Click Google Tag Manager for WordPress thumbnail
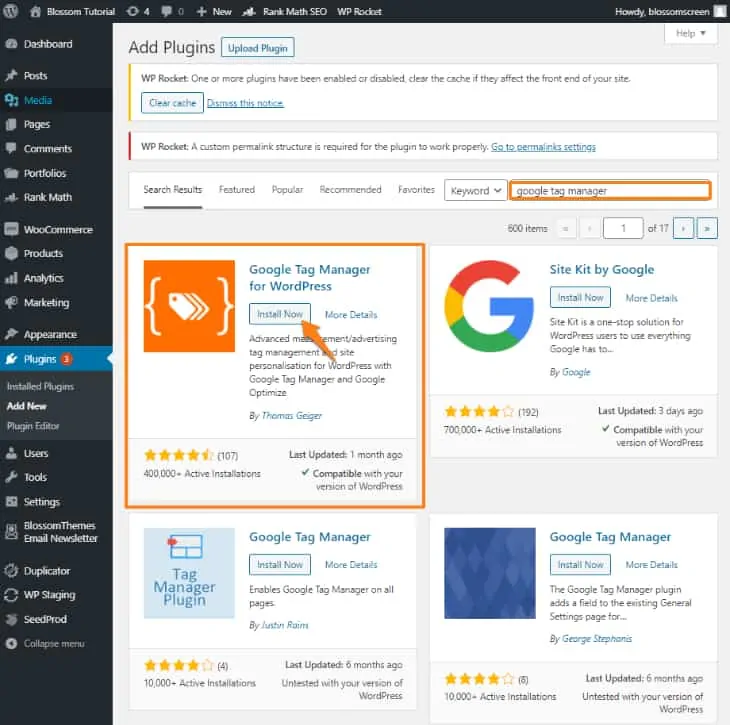The width and height of the screenshot is (730, 725). click(x=189, y=306)
